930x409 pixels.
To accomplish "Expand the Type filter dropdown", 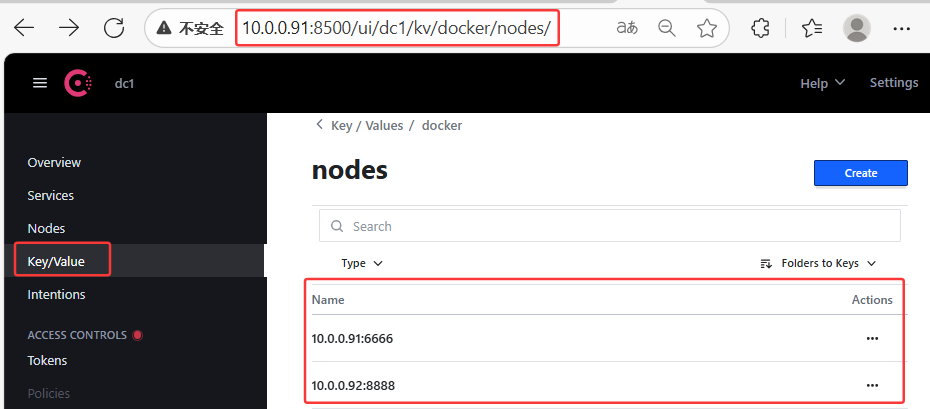I will pos(362,263).
